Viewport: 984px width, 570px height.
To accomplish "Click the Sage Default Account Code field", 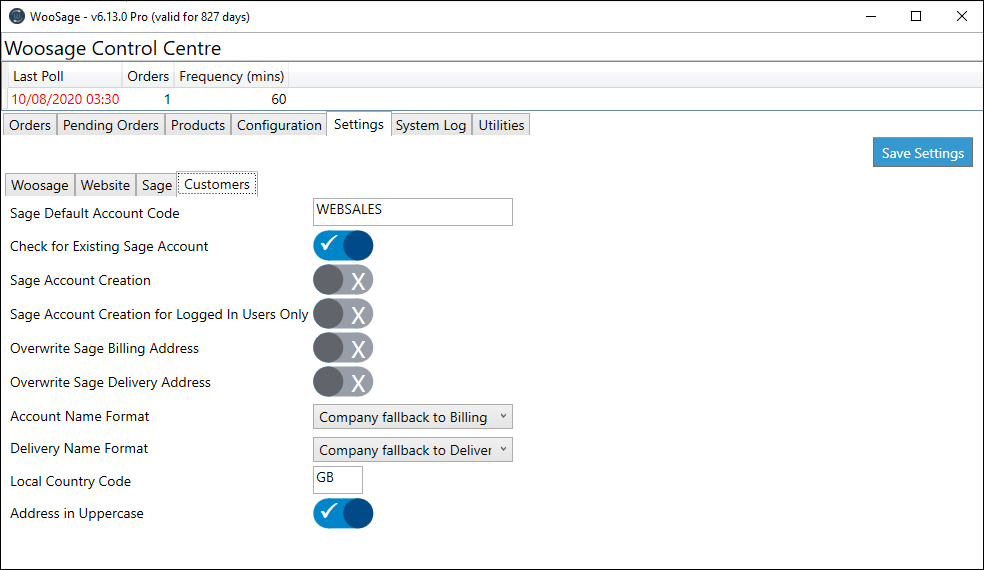I will click(413, 212).
